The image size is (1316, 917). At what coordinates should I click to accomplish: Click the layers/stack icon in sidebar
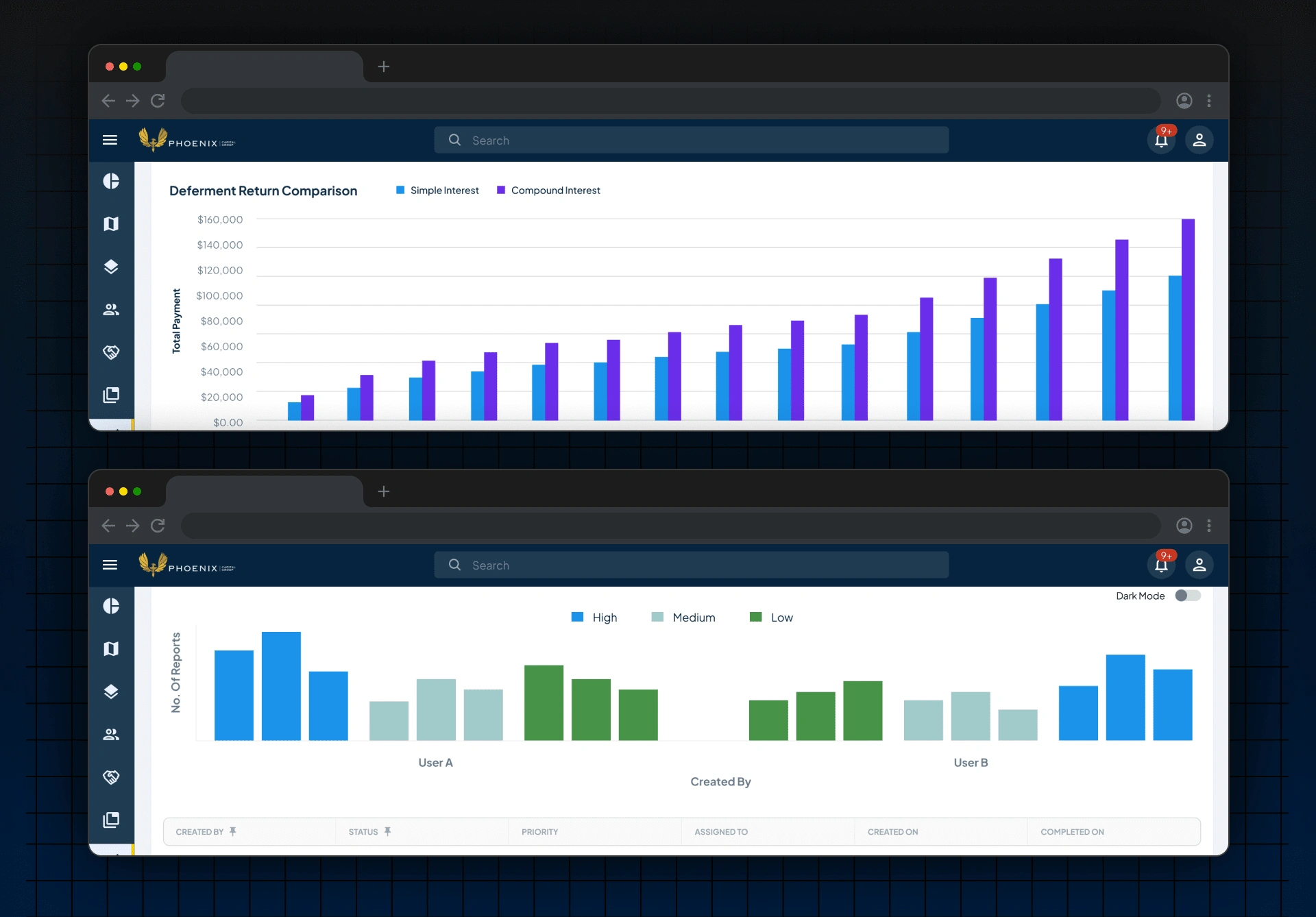tap(111, 266)
